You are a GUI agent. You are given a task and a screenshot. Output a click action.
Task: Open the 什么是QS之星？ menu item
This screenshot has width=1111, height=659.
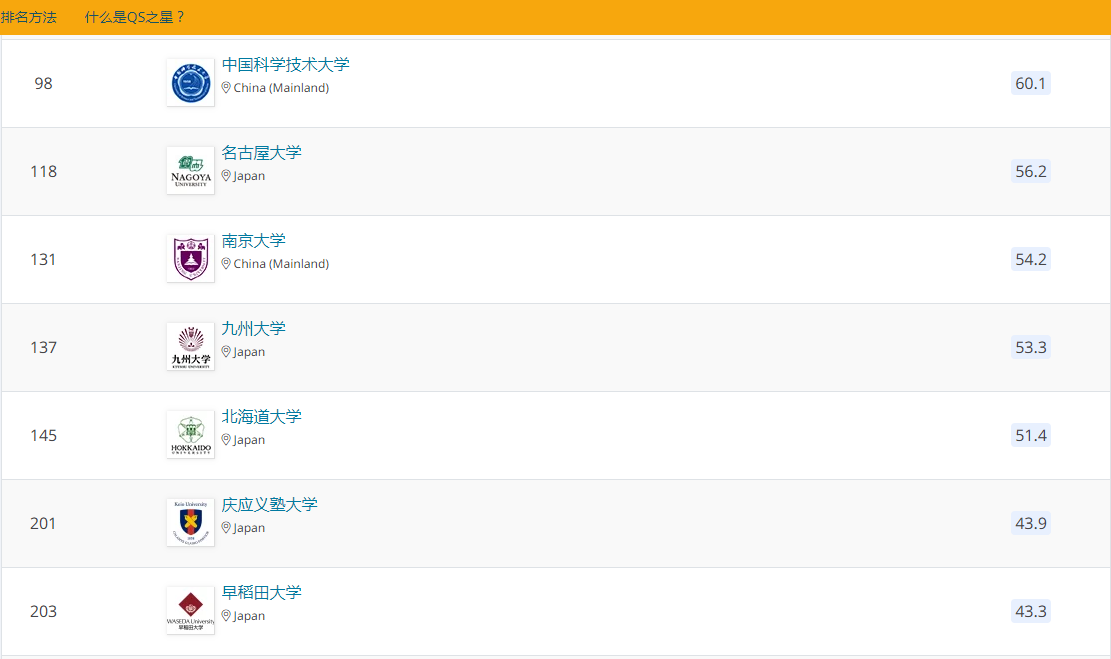click(135, 17)
